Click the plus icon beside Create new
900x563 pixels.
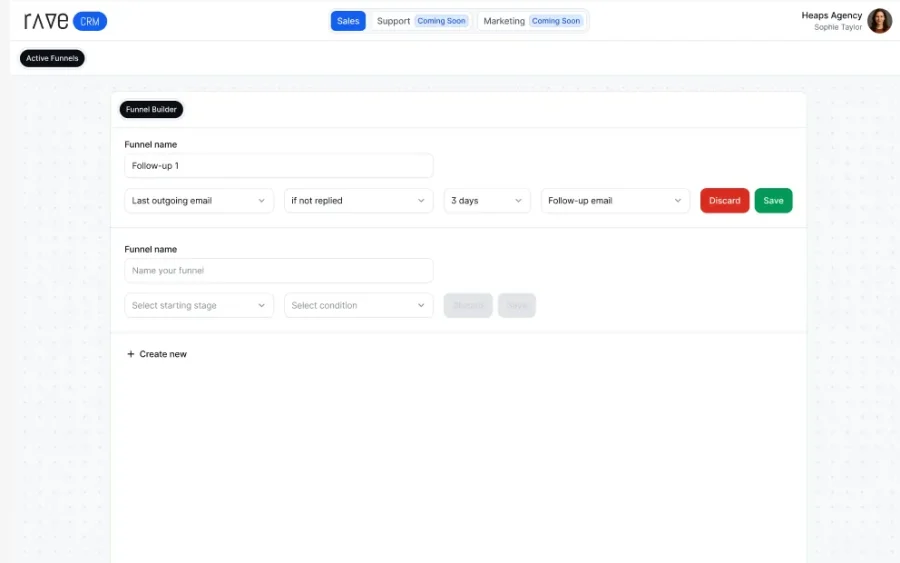click(130, 354)
